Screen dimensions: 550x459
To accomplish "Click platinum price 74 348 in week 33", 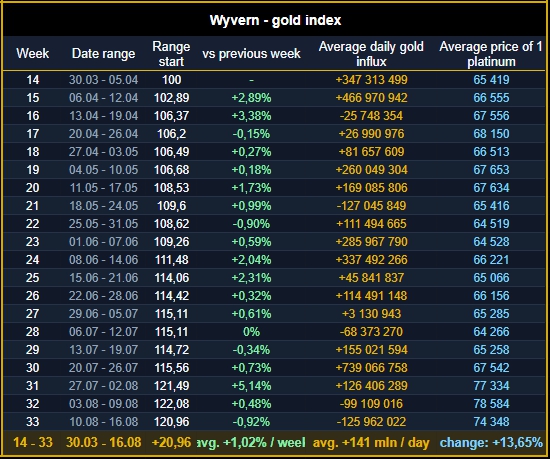I will coord(491,422).
